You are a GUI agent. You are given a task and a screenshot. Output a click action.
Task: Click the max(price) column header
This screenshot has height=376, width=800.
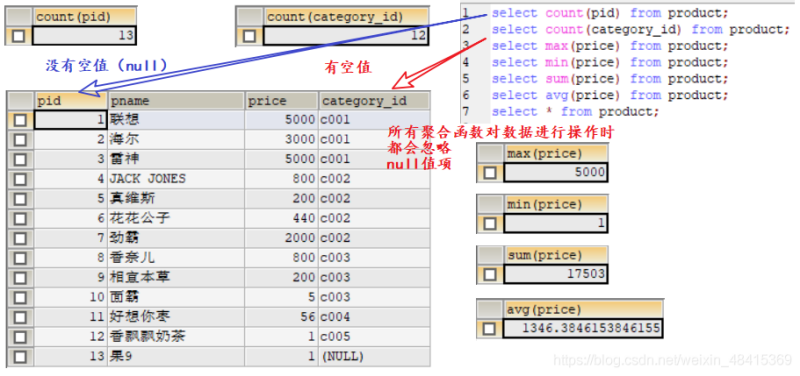click(x=556, y=154)
